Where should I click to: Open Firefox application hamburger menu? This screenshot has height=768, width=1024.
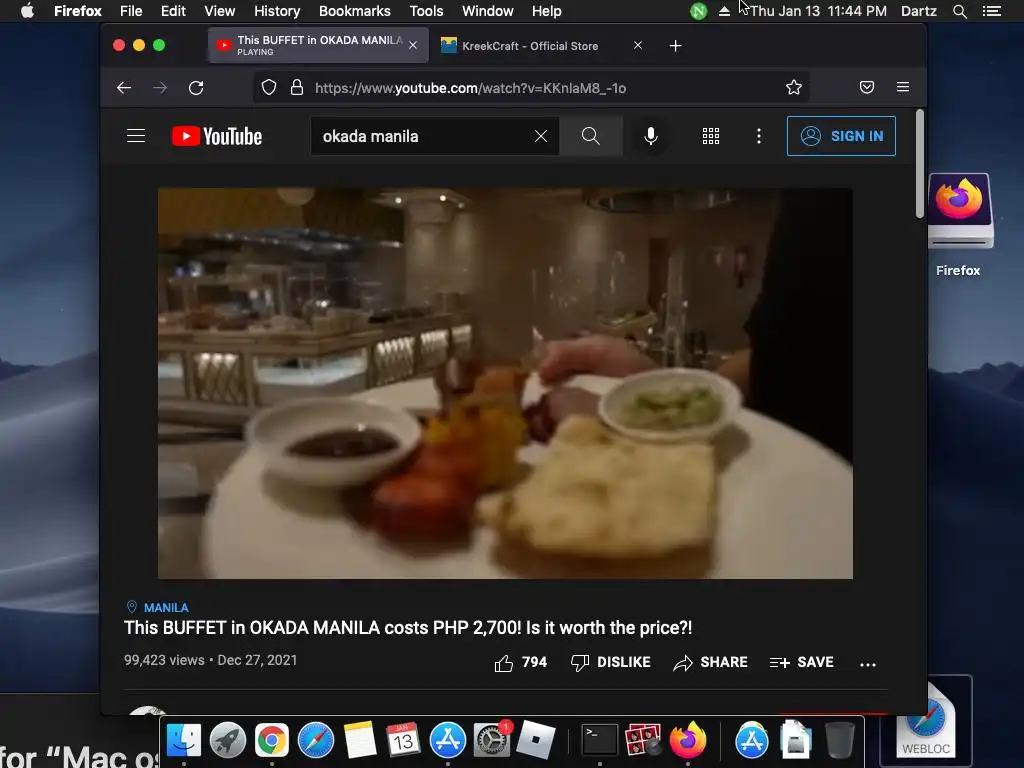pos(903,88)
